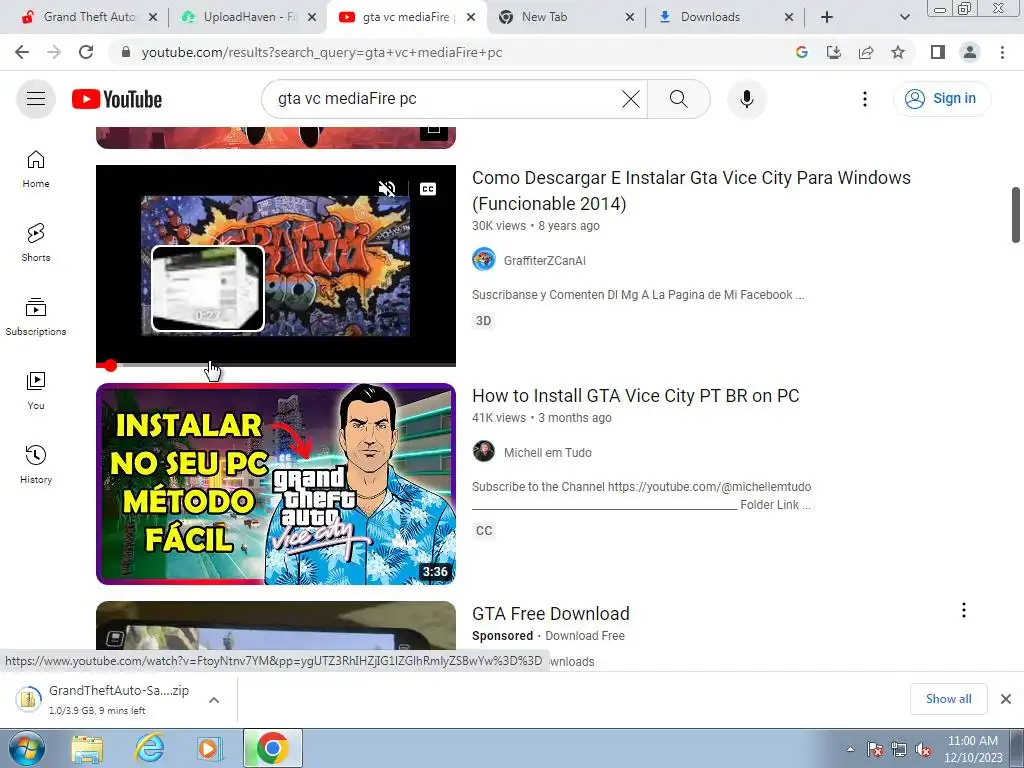Screen dimensions: 1024x768
Task: Open Subscriptions in sidebar
Action: click(36, 317)
